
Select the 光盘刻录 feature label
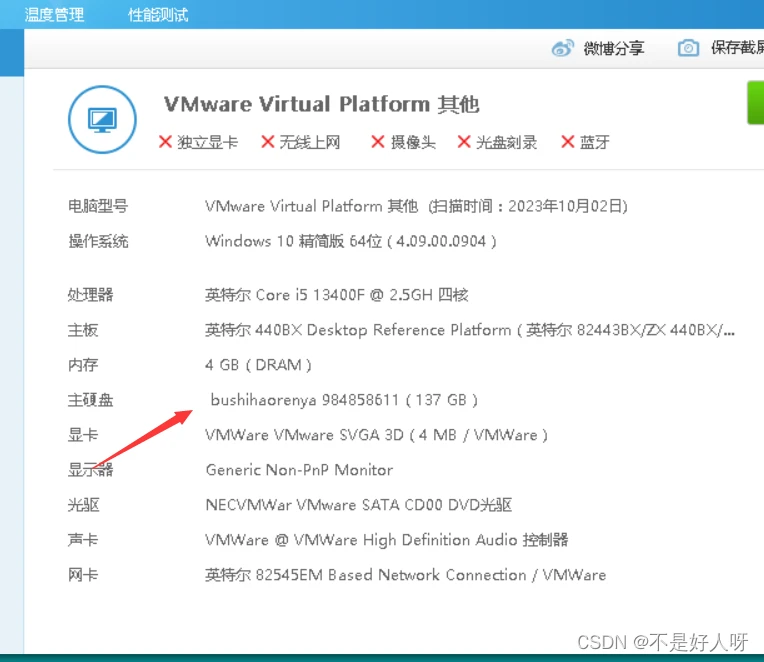tap(506, 142)
